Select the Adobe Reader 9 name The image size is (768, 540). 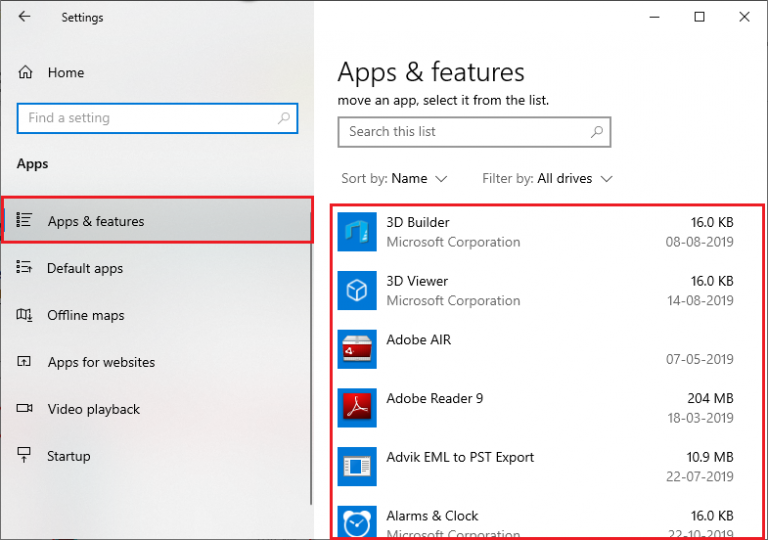(x=434, y=398)
